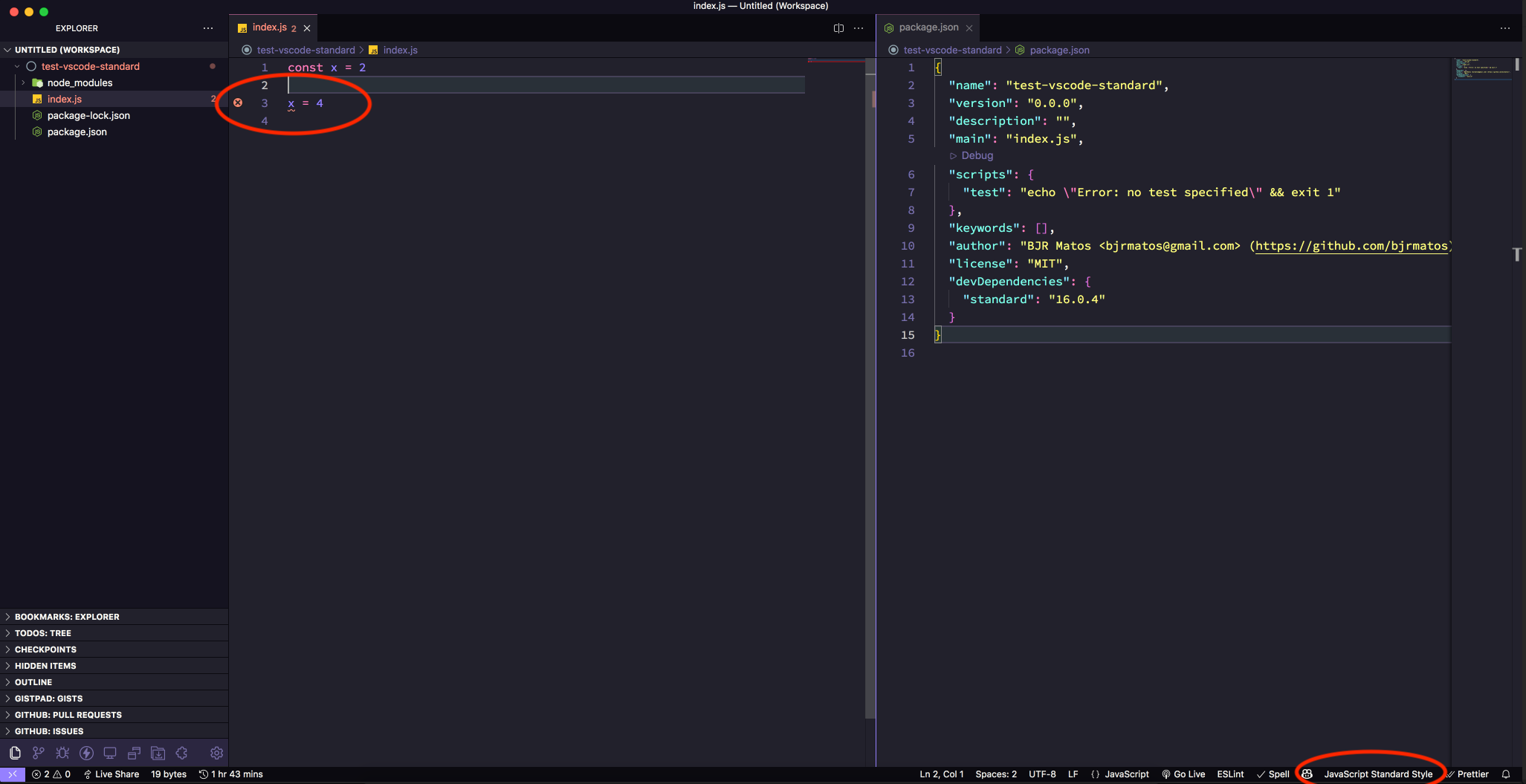Open BOOKMARKS: EXPLORER section header

[x=67, y=616]
